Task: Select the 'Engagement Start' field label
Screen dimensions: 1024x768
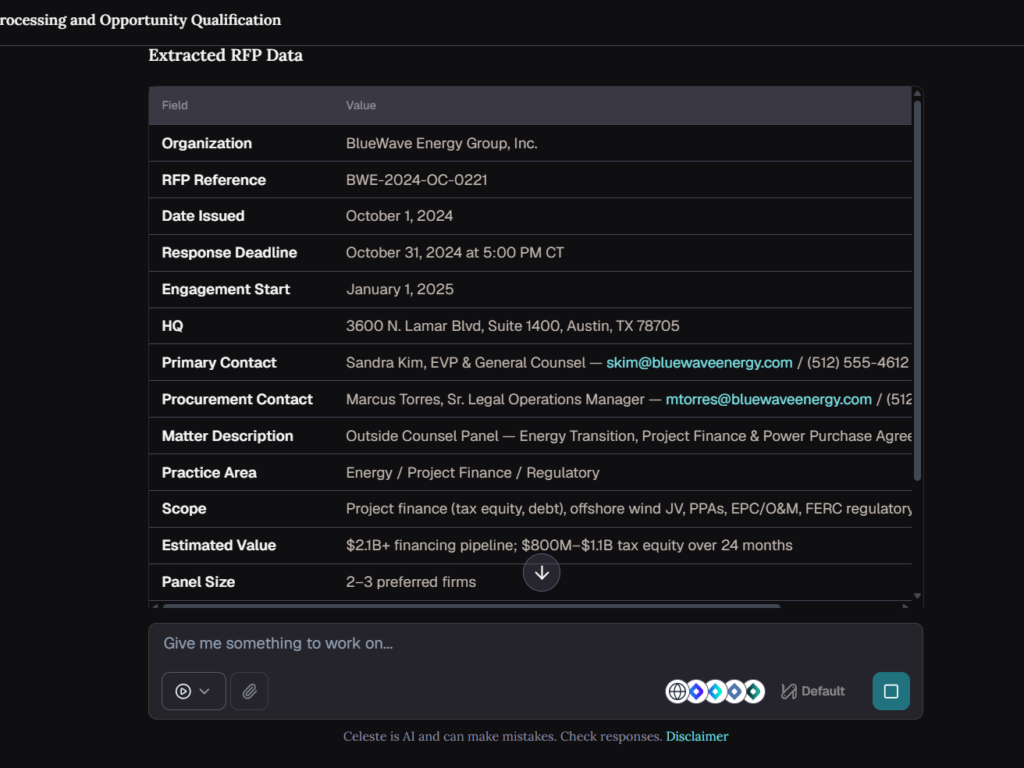Action: 226,289
